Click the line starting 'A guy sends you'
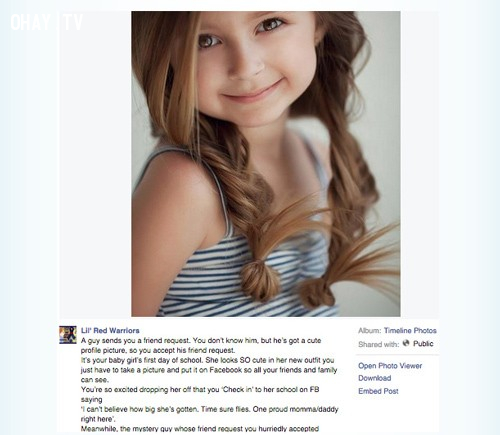This screenshot has height=435, width=500. click(x=201, y=340)
